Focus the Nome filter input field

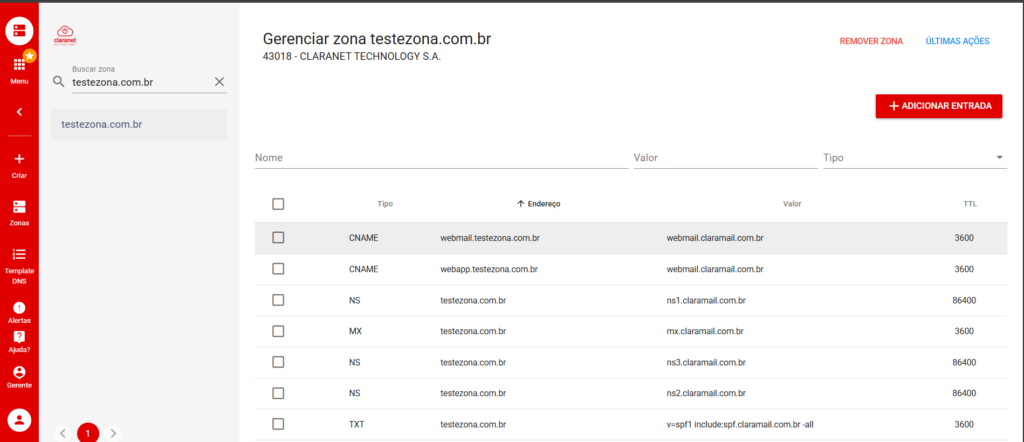tap(440, 158)
